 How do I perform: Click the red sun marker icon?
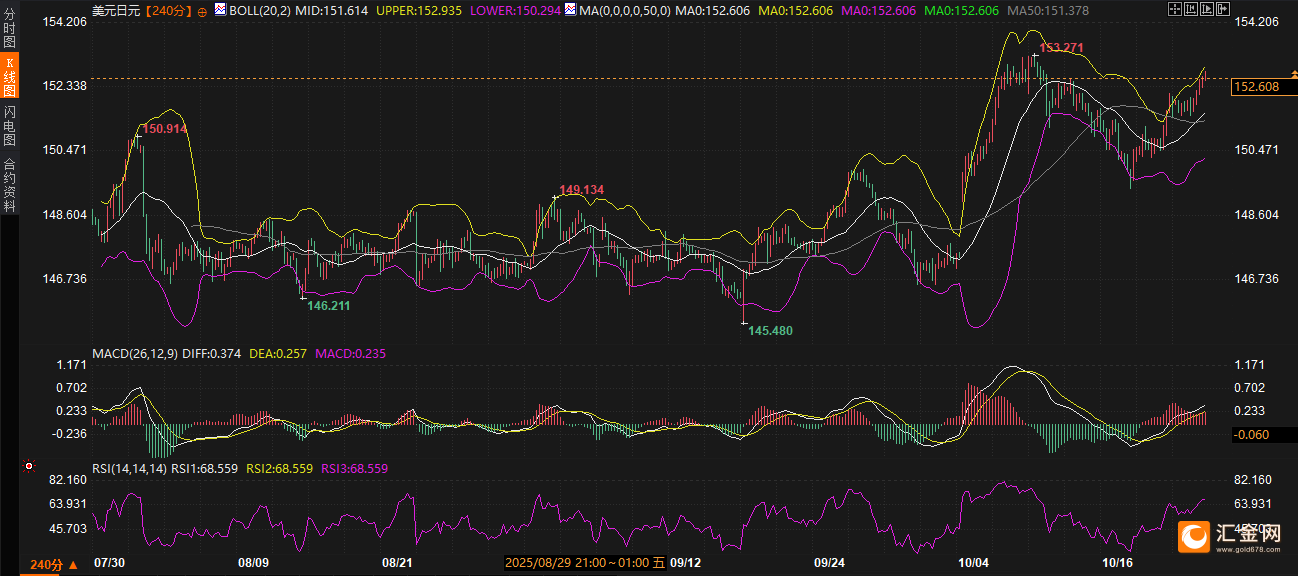29,467
